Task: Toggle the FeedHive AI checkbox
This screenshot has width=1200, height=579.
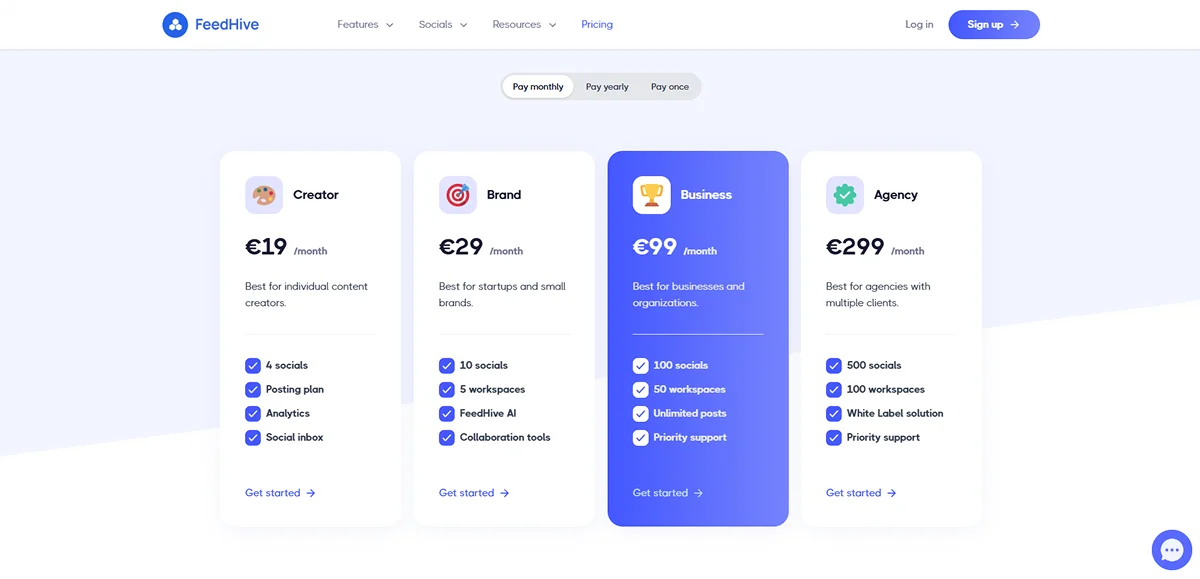Action: point(446,413)
